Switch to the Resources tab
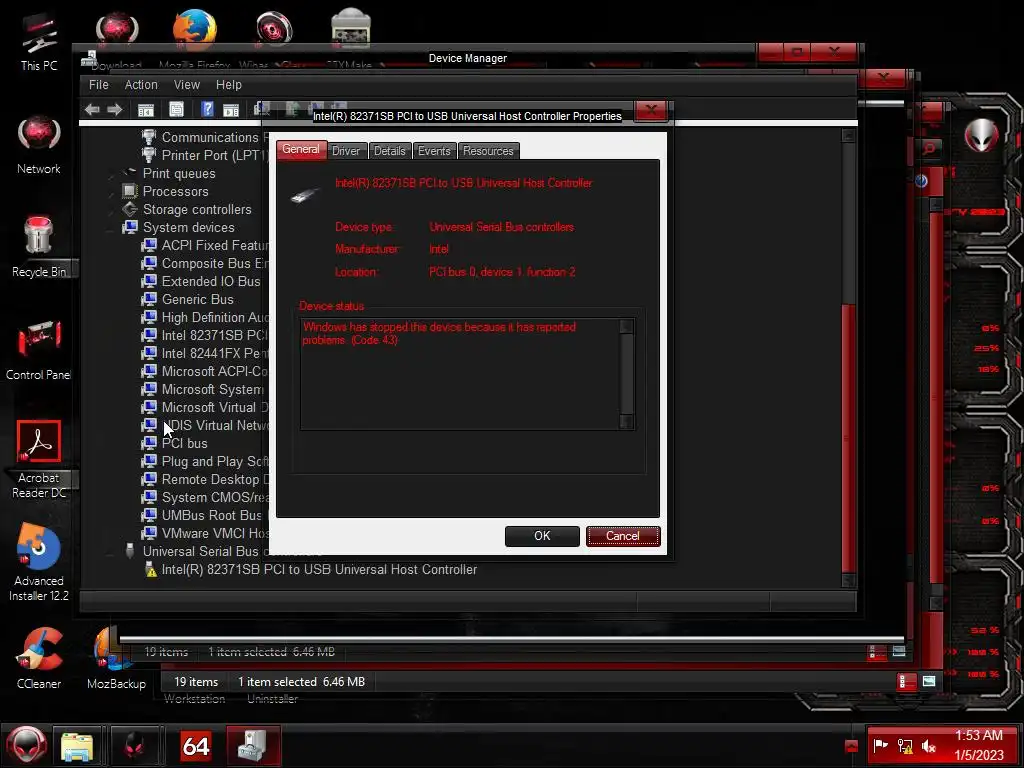1024x768 pixels. pyautogui.click(x=488, y=151)
